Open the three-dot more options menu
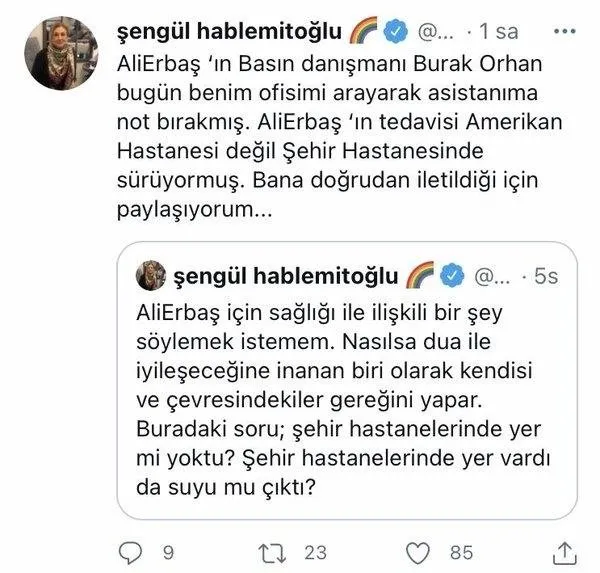Image resolution: width=600 pixels, height=573 pixels. pyautogui.click(x=565, y=31)
